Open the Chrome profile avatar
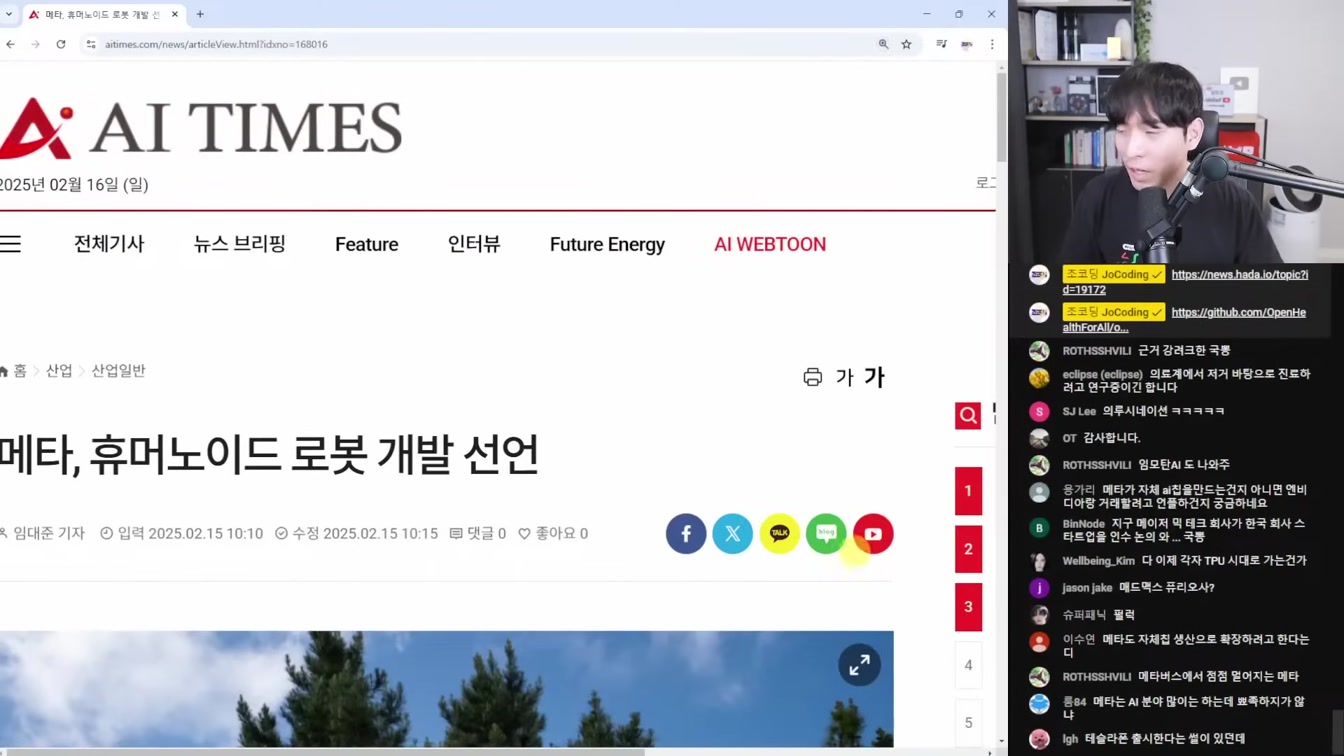Viewport: 1344px width, 756px height. click(x=967, y=44)
